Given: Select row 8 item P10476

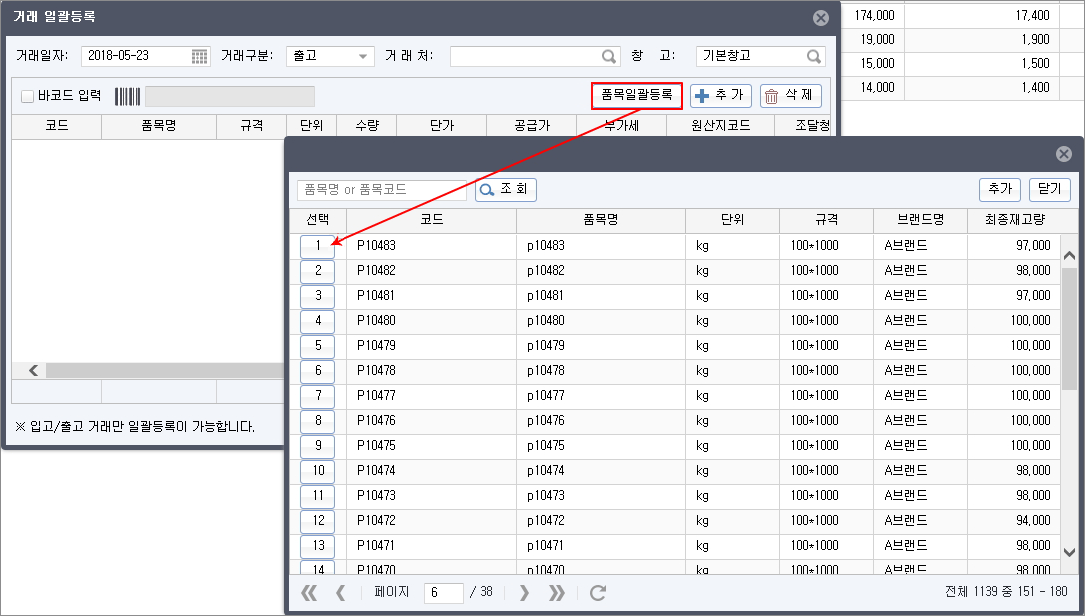Looking at the screenshot, I should [x=318, y=420].
